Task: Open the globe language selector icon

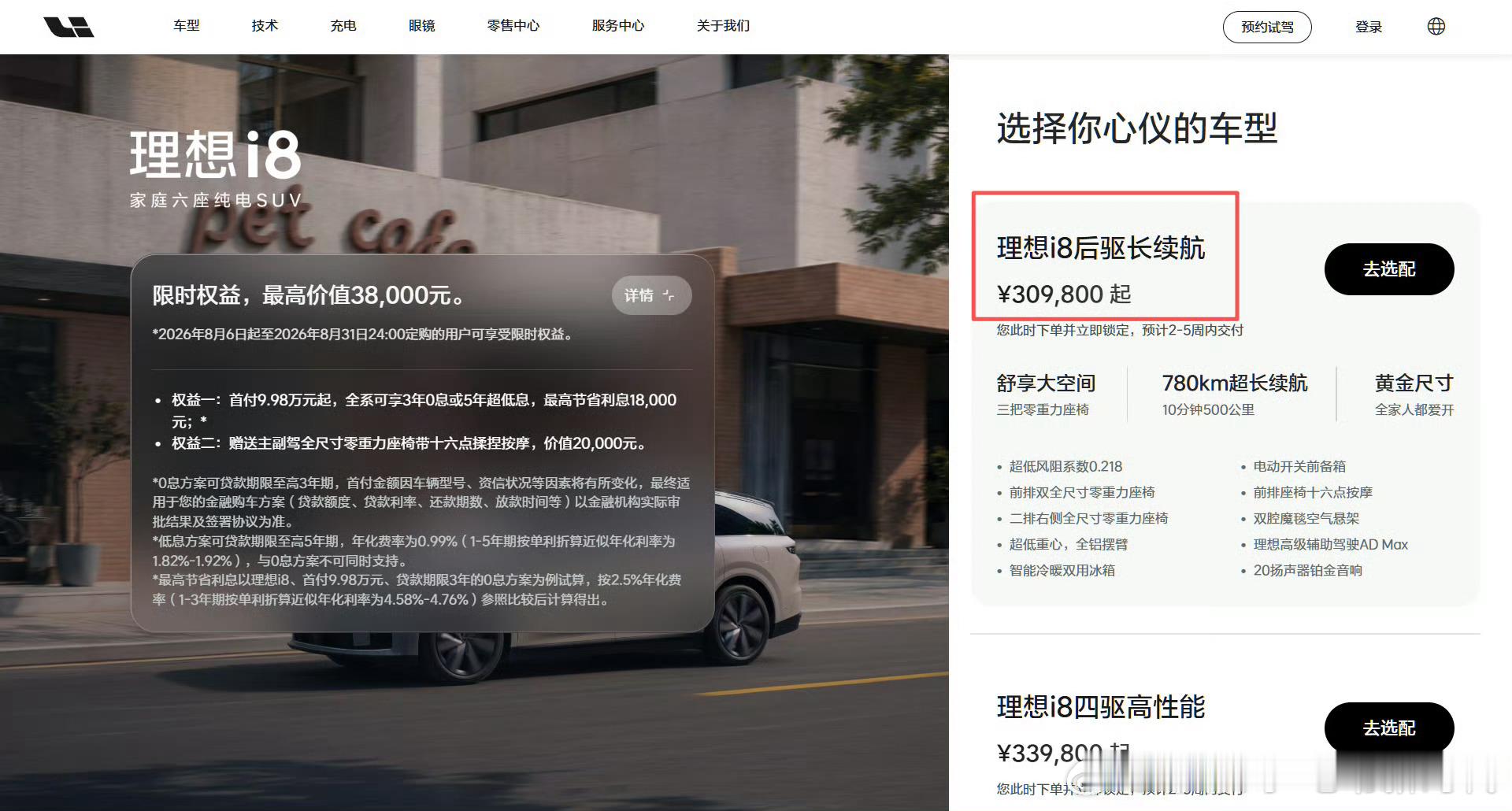Action: 1436,27
